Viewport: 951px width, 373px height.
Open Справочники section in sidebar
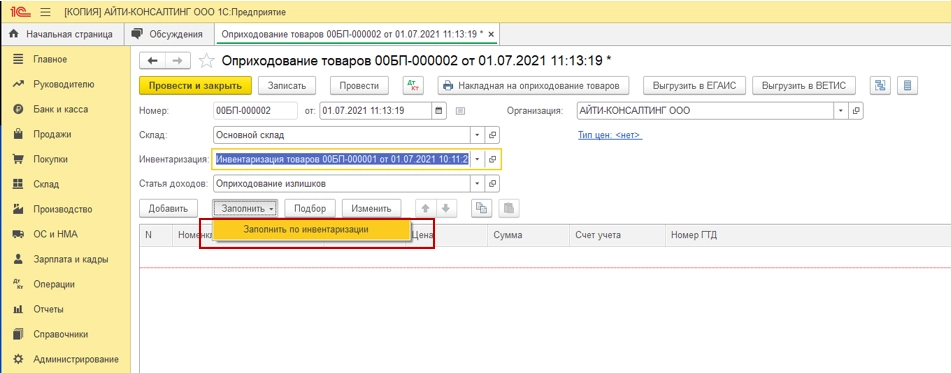point(65,334)
